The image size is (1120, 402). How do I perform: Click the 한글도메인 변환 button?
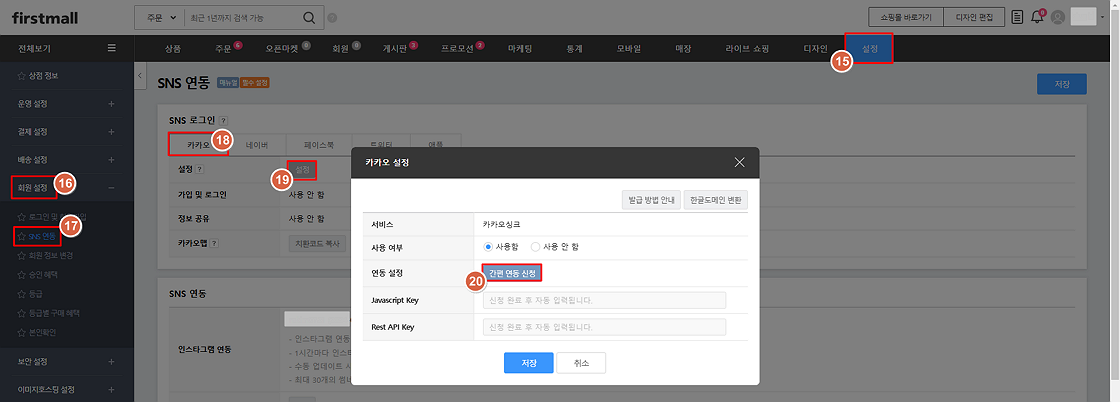(x=716, y=200)
